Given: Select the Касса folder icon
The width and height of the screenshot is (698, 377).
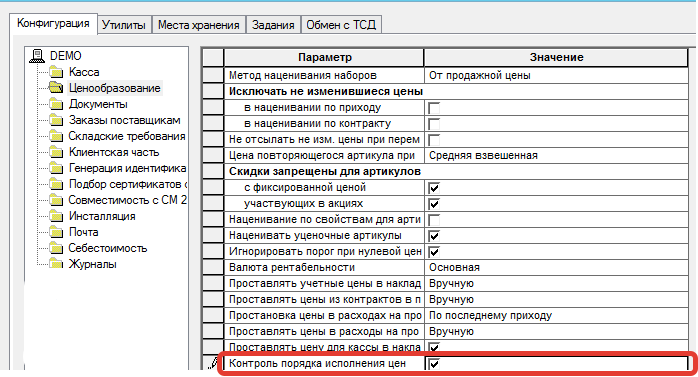Looking at the screenshot, I should pyautogui.click(x=56, y=72).
